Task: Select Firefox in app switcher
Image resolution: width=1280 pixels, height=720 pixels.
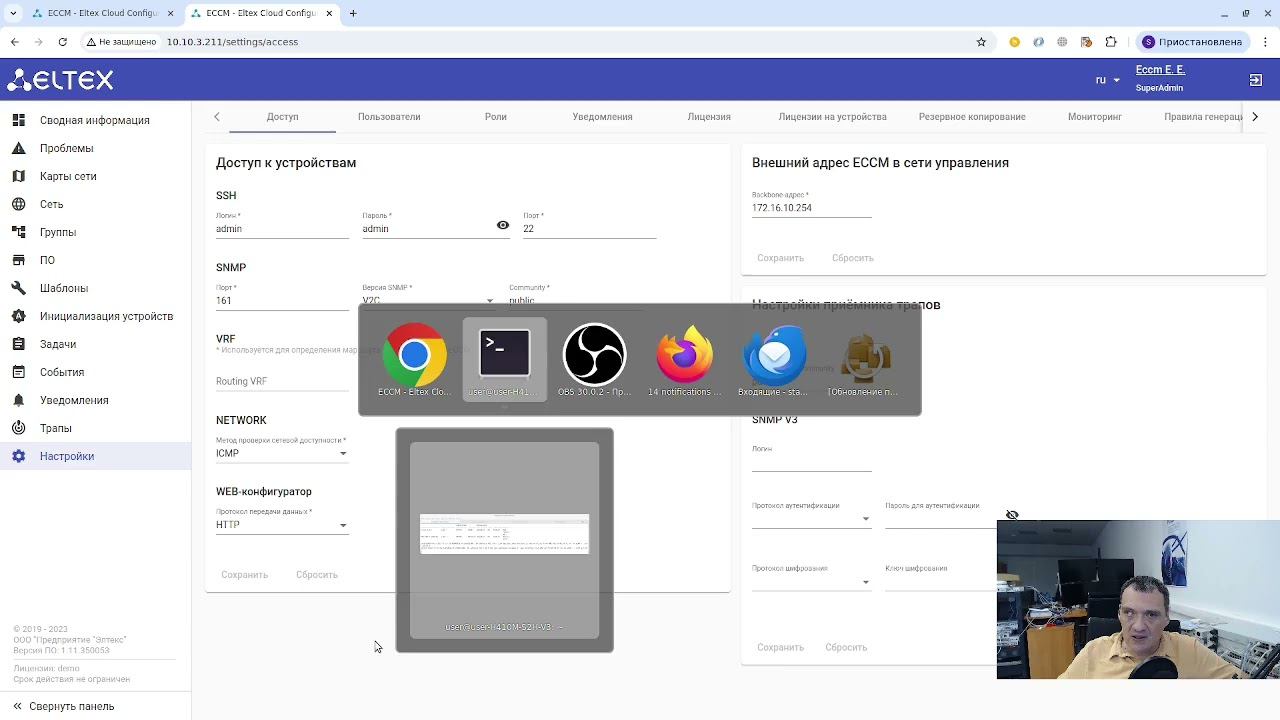Action: (x=684, y=360)
